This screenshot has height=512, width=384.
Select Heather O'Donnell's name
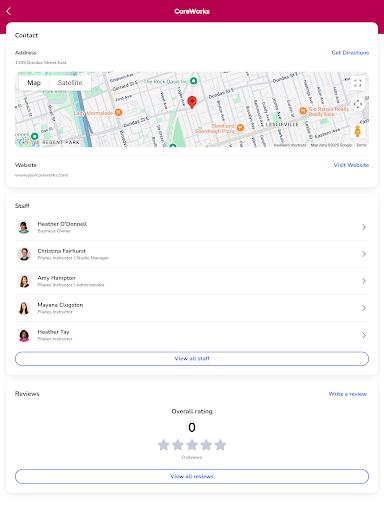coord(62,224)
